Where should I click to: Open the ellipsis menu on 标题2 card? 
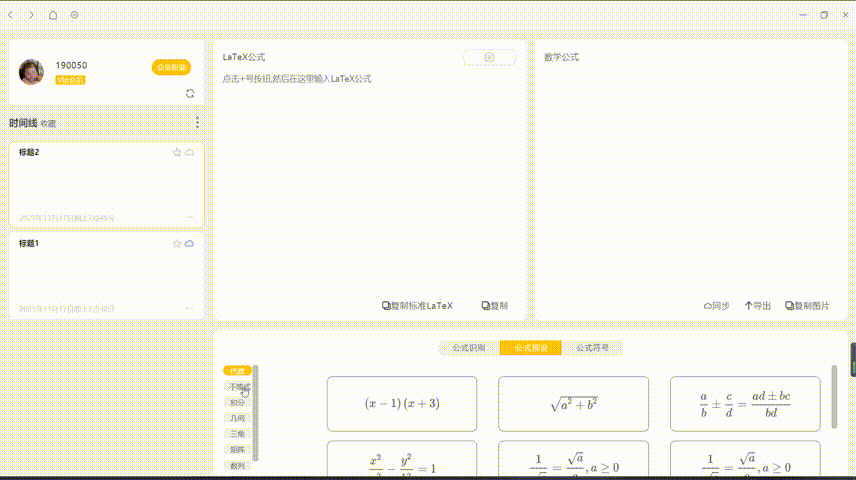189,217
